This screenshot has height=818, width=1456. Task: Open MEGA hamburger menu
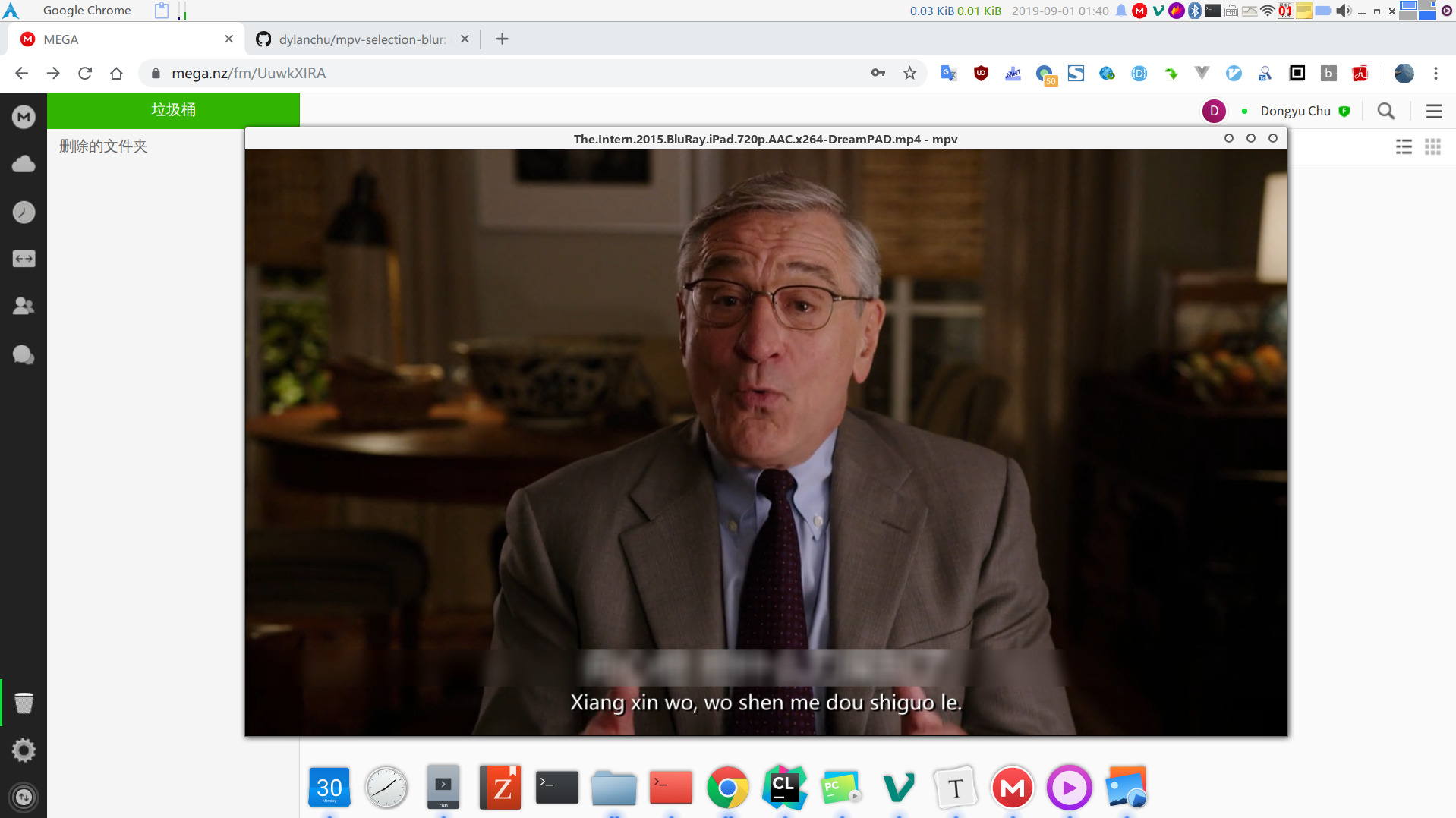click(x=1434, y=111)
